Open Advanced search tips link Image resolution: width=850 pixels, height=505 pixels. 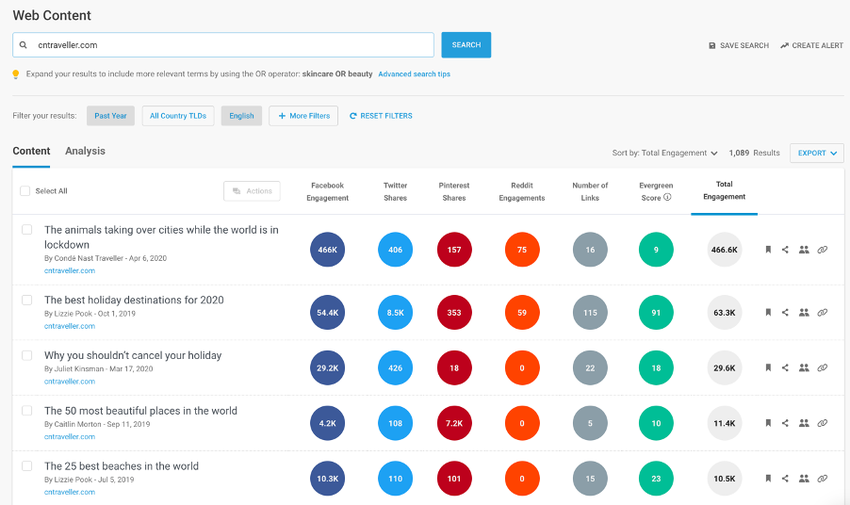[x=414, y=74]
